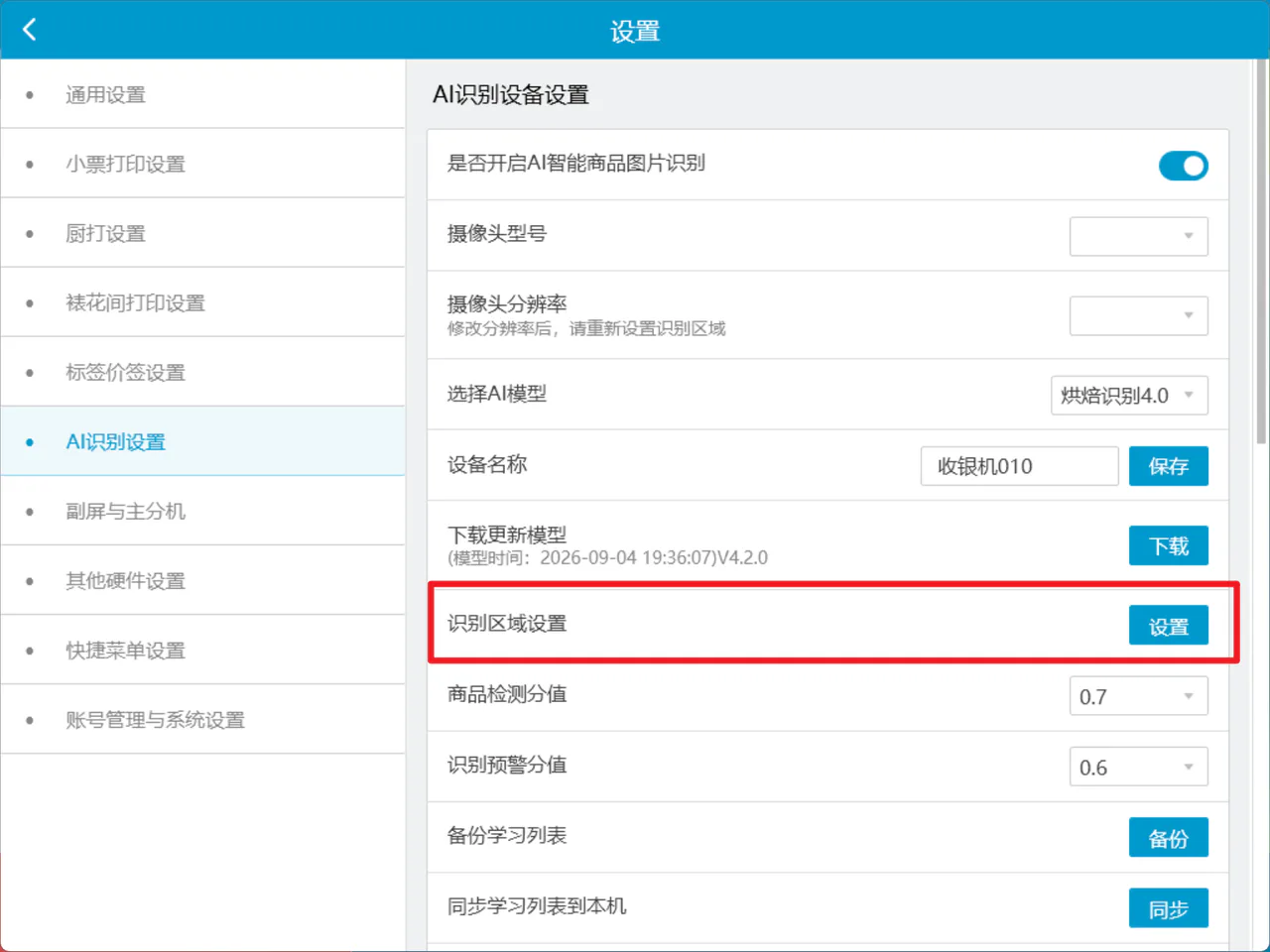Click 备份 to back up learning list
The width and height of the screenshot is (1270, 952).
1169,838
